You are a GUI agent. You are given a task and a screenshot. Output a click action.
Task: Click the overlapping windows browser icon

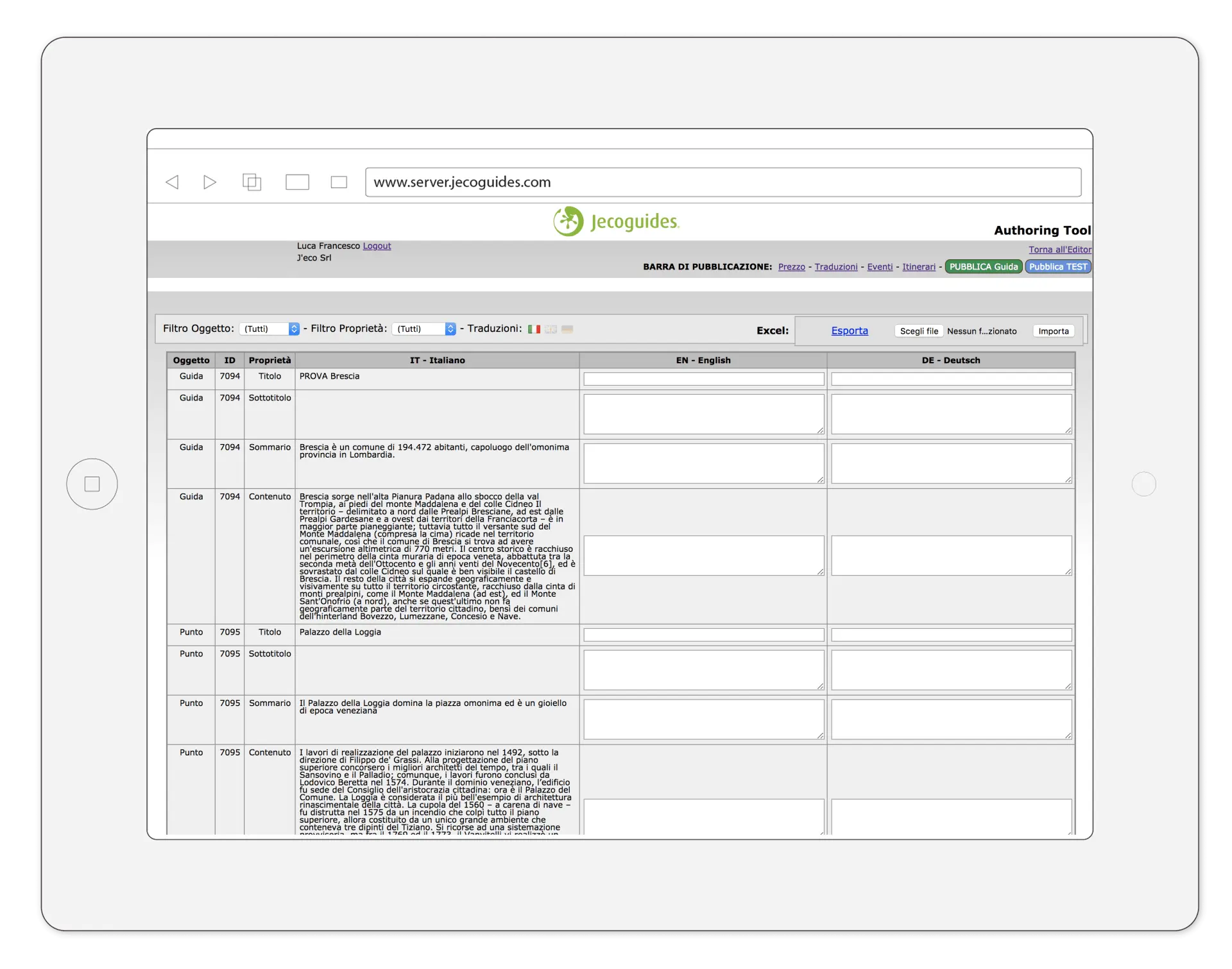[252, 182]
